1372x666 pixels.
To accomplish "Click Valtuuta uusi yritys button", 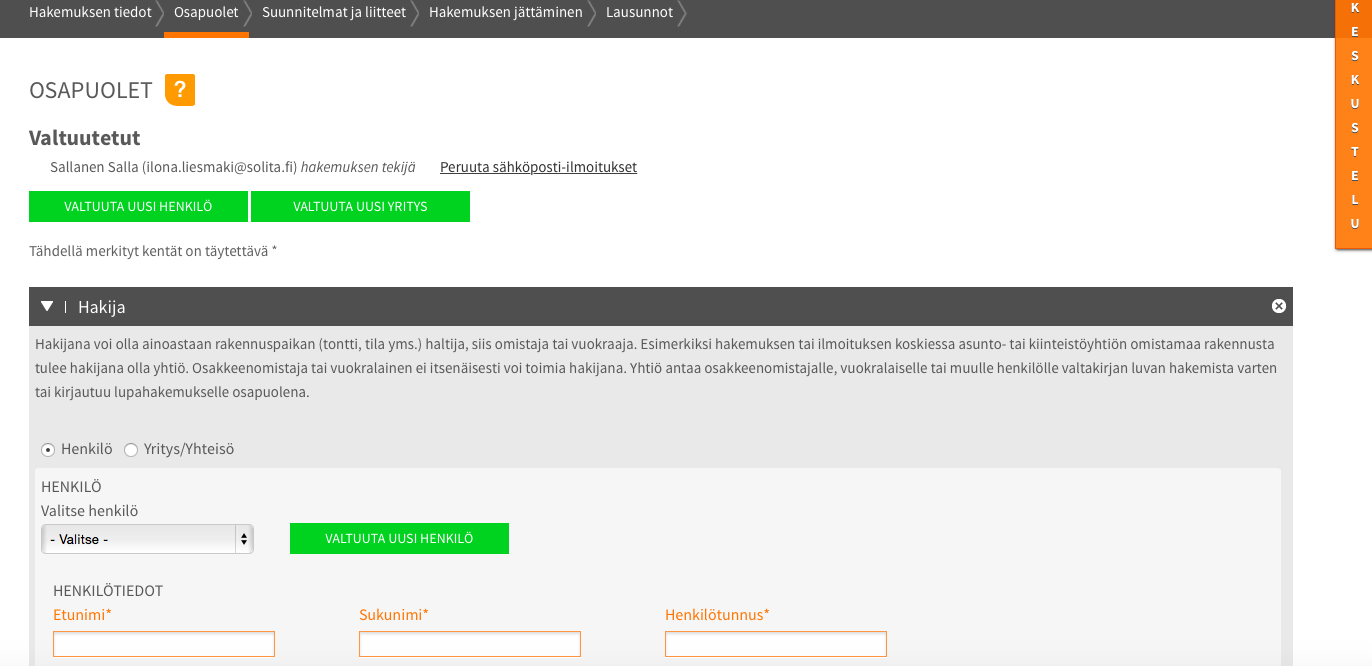I will pyautogui.click(x=360, y=207).
